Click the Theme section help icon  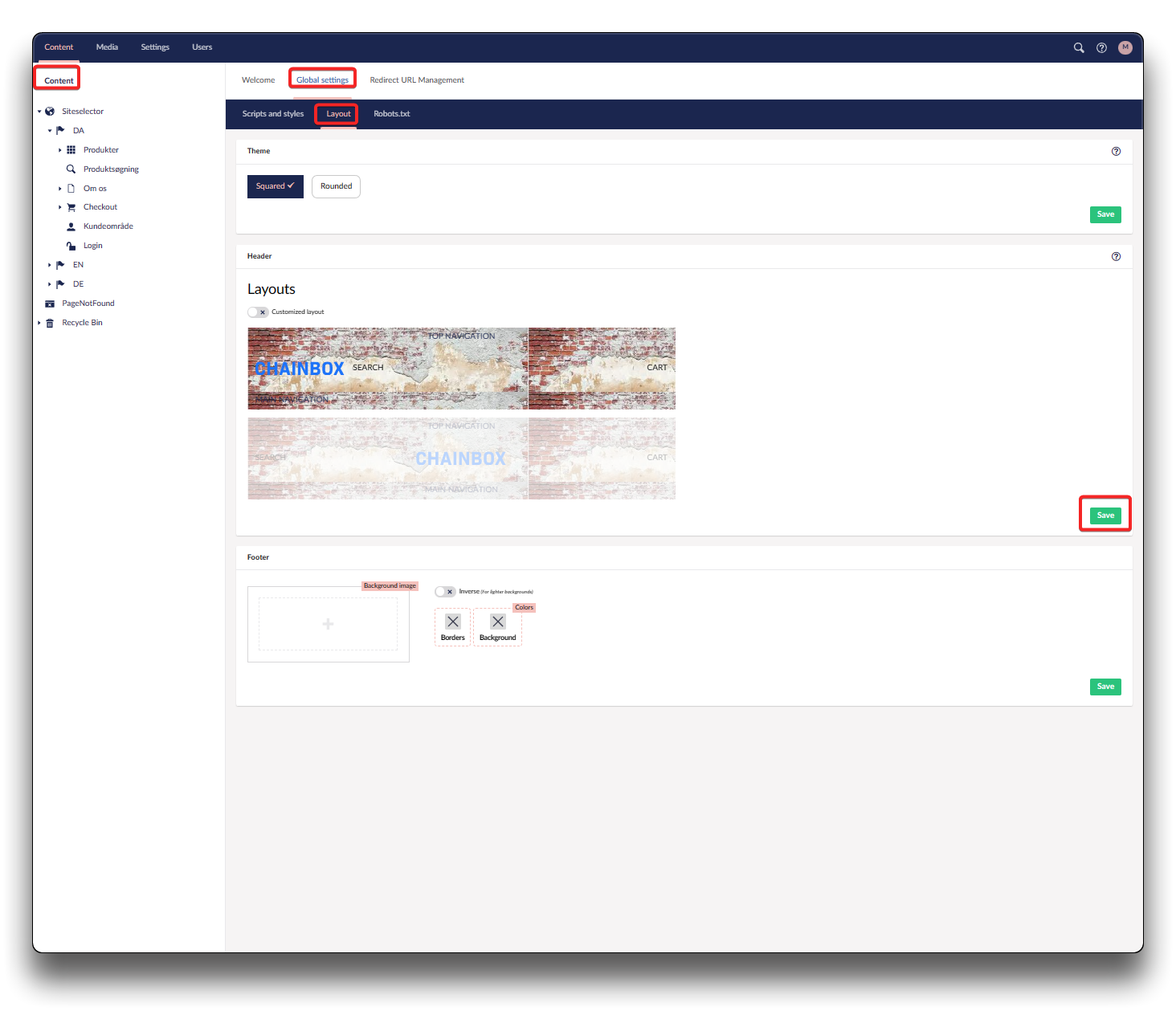1116,151
